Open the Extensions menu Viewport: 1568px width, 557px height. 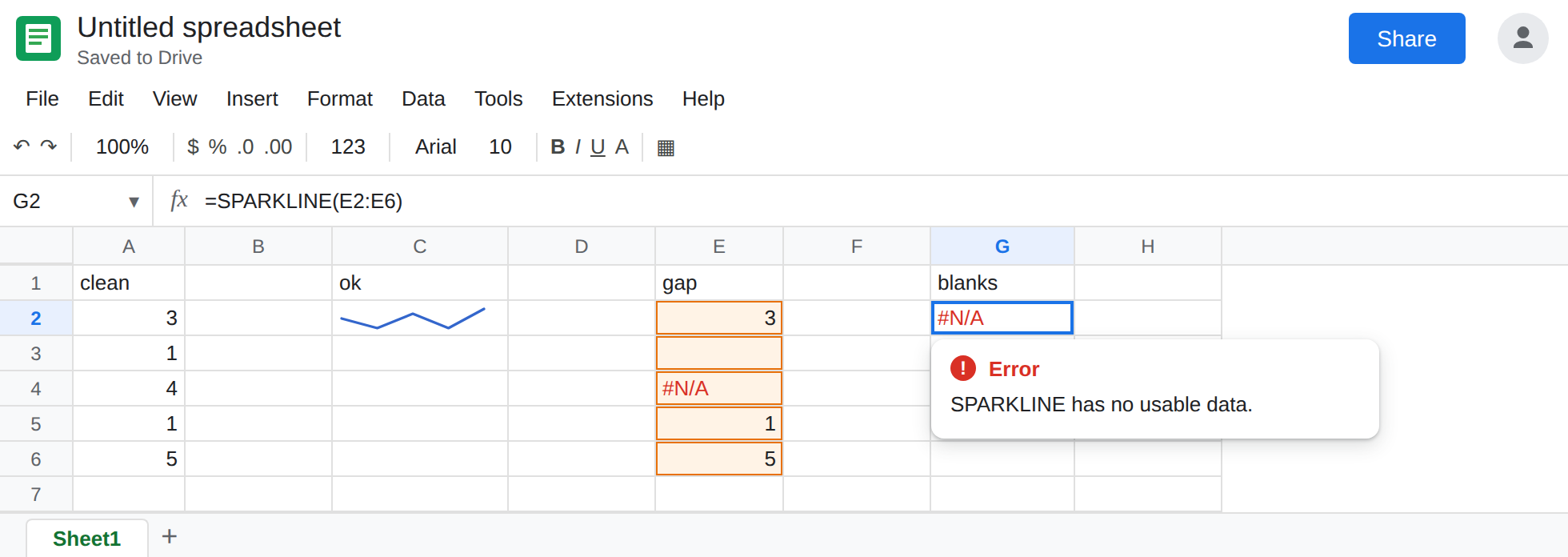coord(602,98)
